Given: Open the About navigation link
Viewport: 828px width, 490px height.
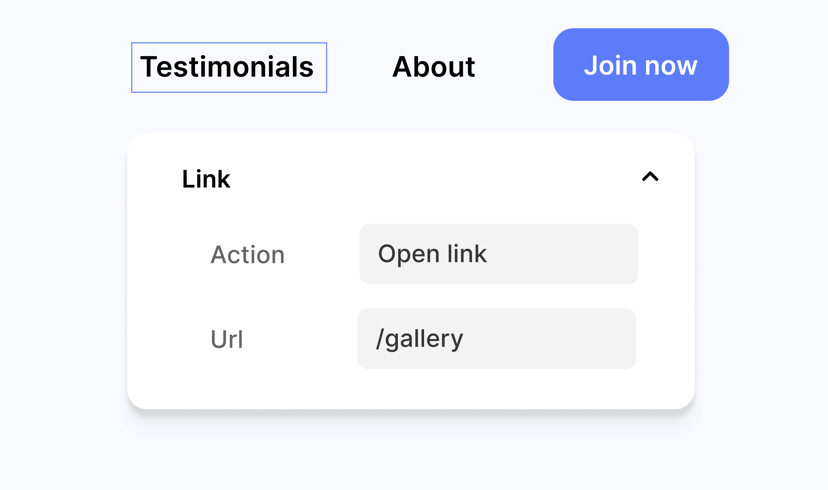Looking at the screenshot, I should [433, 67].
